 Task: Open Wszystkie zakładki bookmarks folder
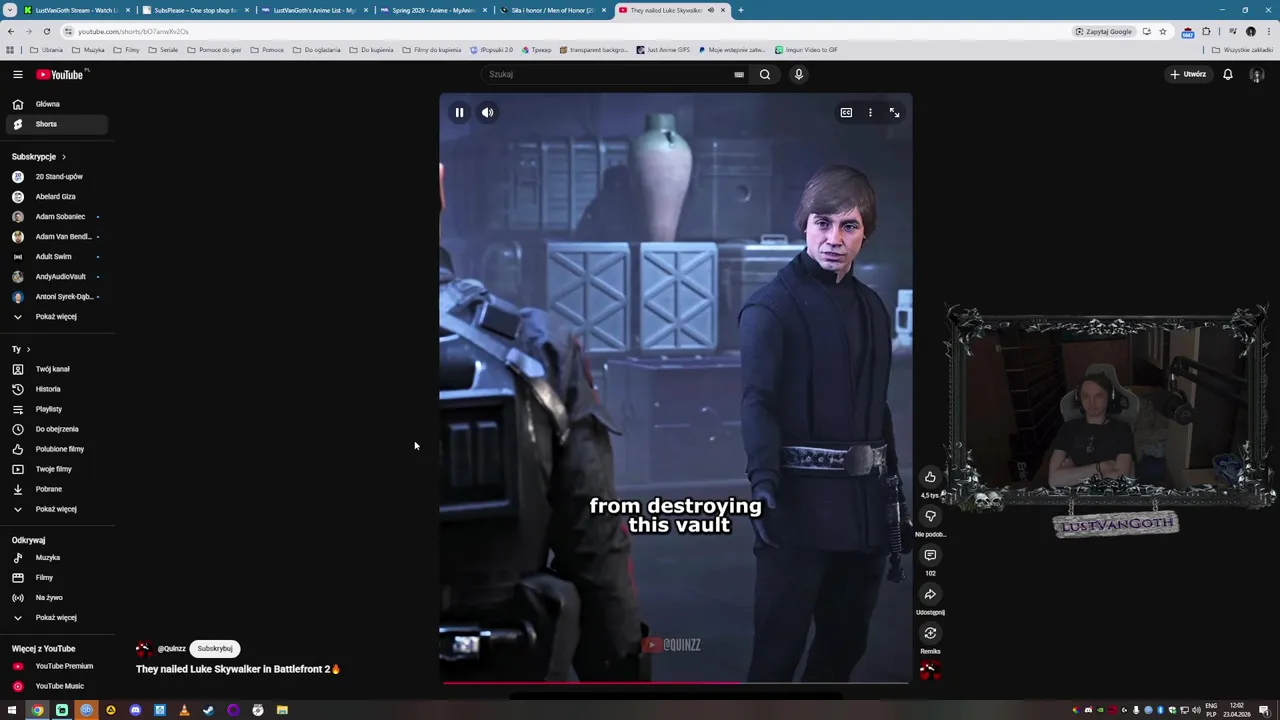click(1243, 49)
